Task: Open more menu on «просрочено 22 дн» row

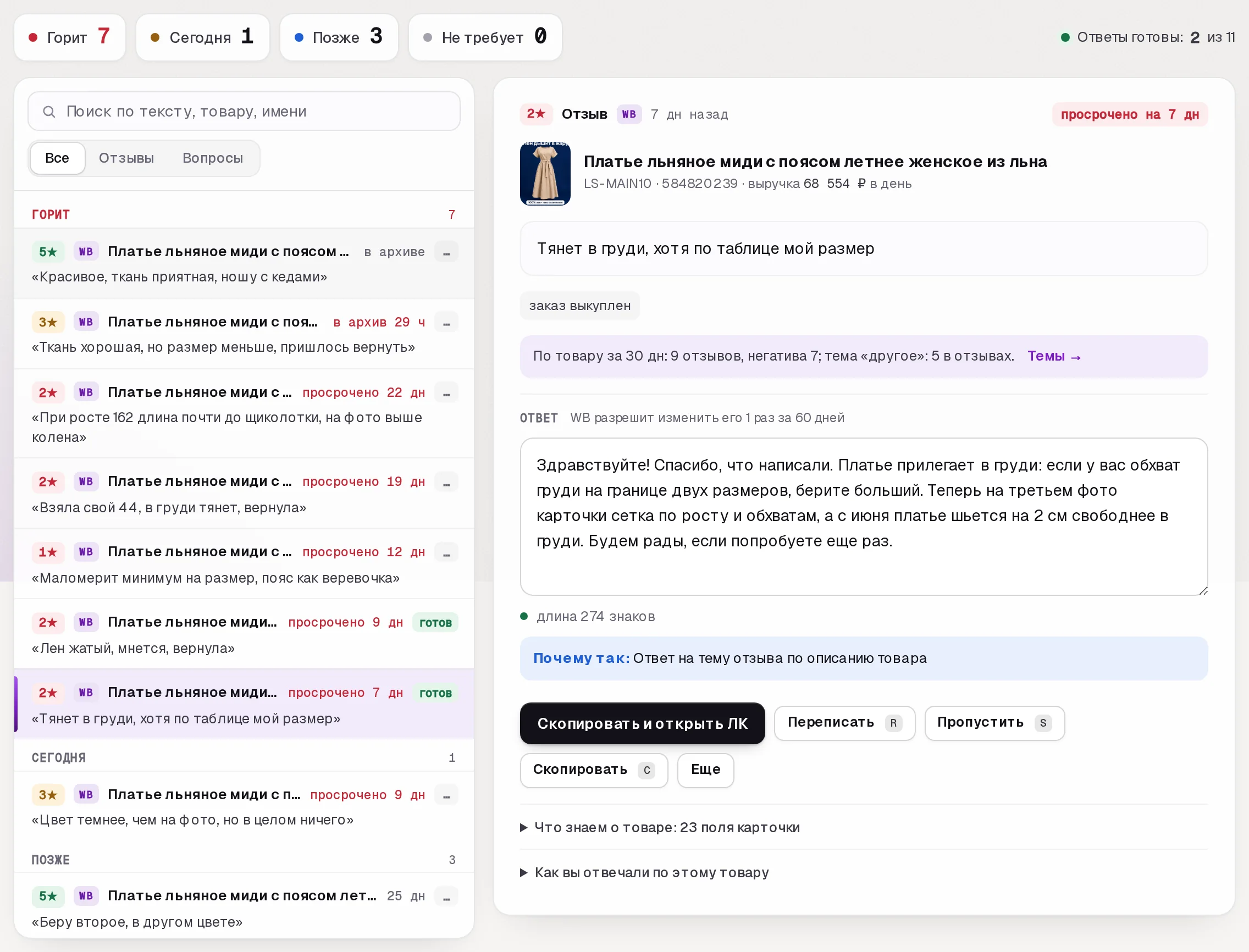Action: click(446, 392)
